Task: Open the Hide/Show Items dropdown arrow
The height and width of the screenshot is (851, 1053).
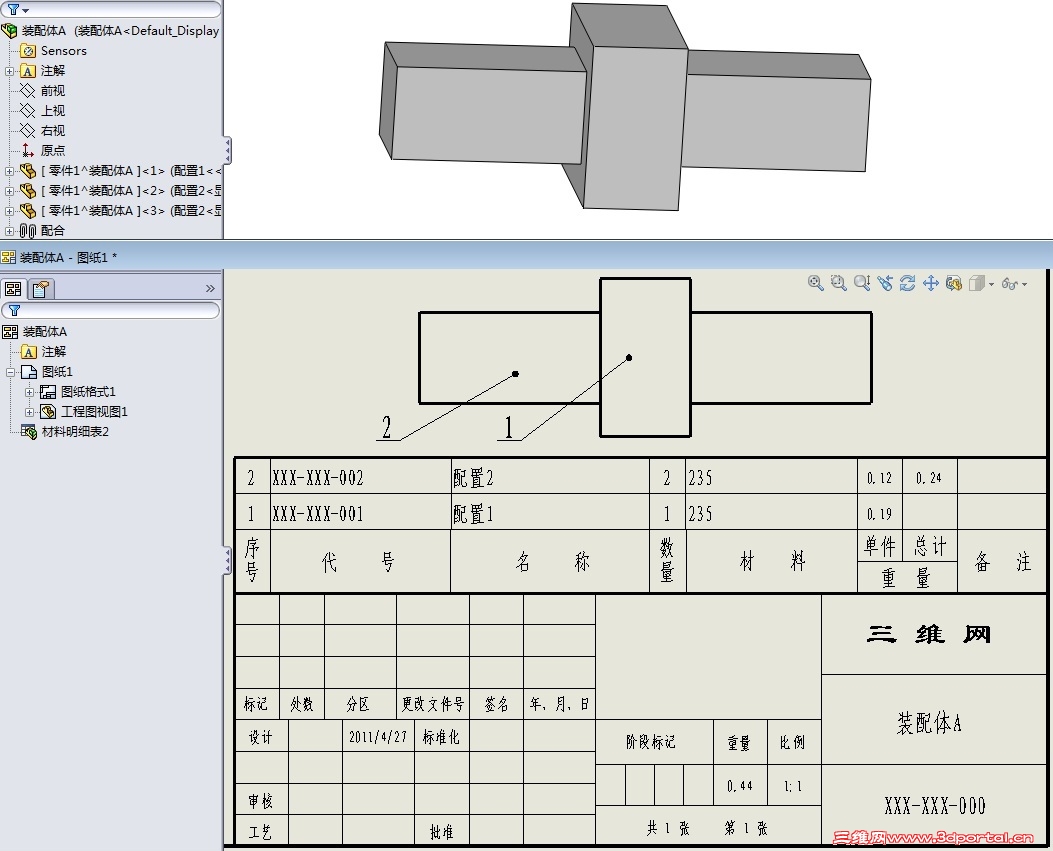Action: pyautogui.click(x=1024, y=285)
